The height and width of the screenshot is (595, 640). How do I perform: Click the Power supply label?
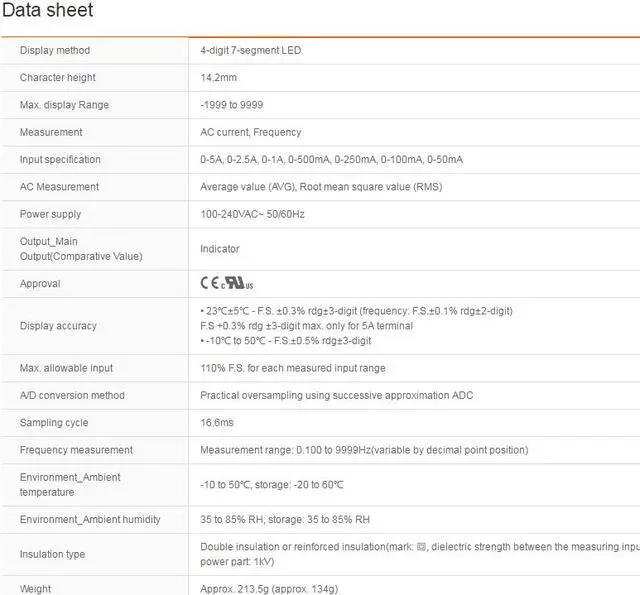51,214
